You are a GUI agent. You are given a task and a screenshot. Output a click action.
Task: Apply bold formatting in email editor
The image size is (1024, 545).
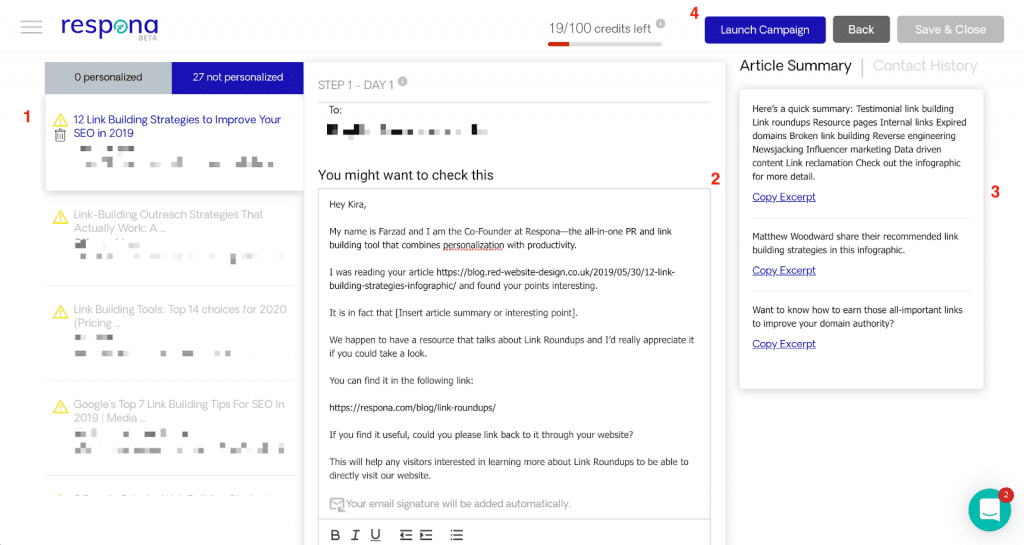pyautogui.click(x=335, y=535)
